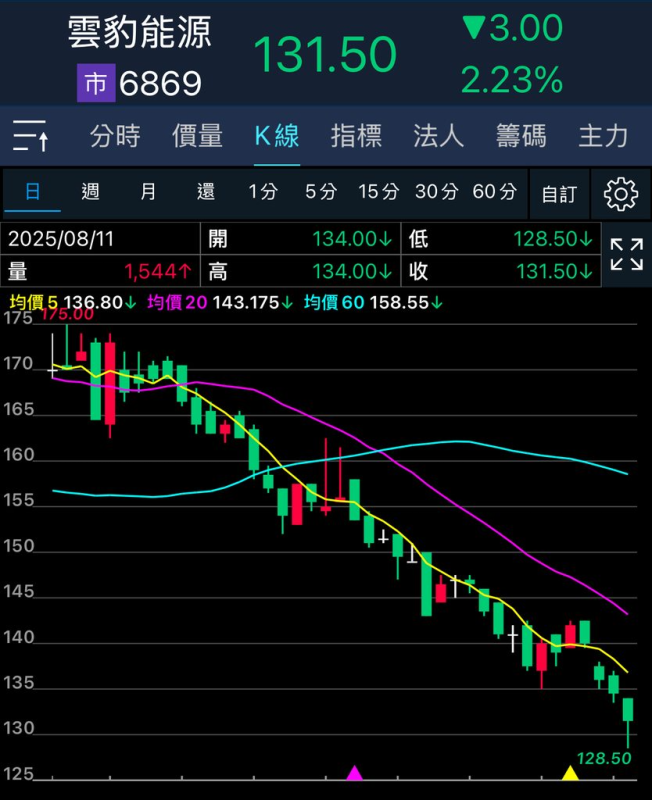
Task: Open the 價量 tab
Action: [x=197, y=136]
